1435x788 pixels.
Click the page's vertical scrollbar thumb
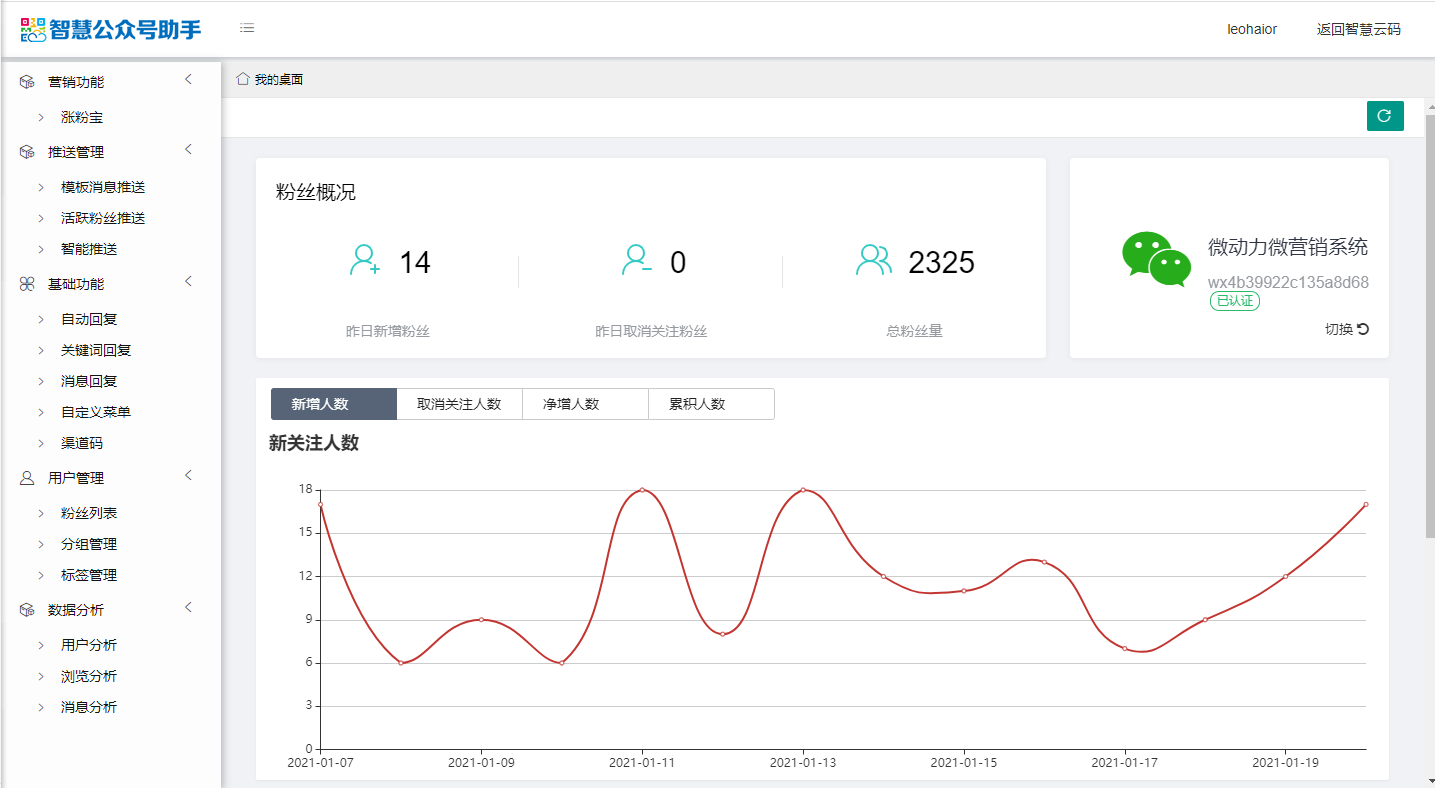[x=1429, y=330]
